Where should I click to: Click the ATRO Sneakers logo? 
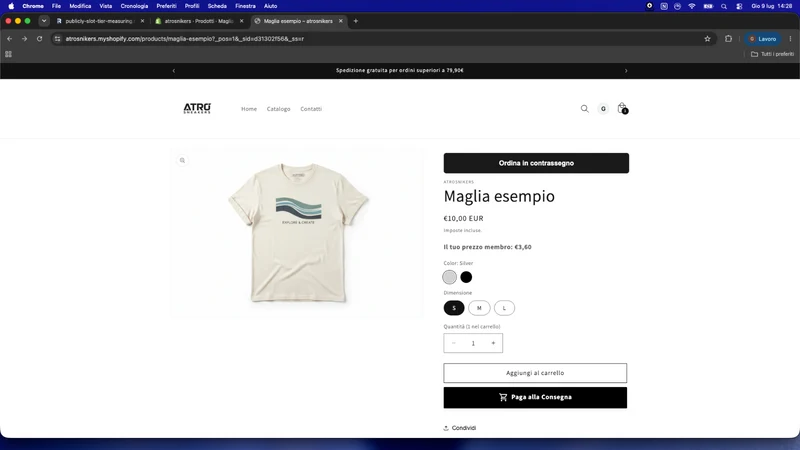click(x=197, y=108)
